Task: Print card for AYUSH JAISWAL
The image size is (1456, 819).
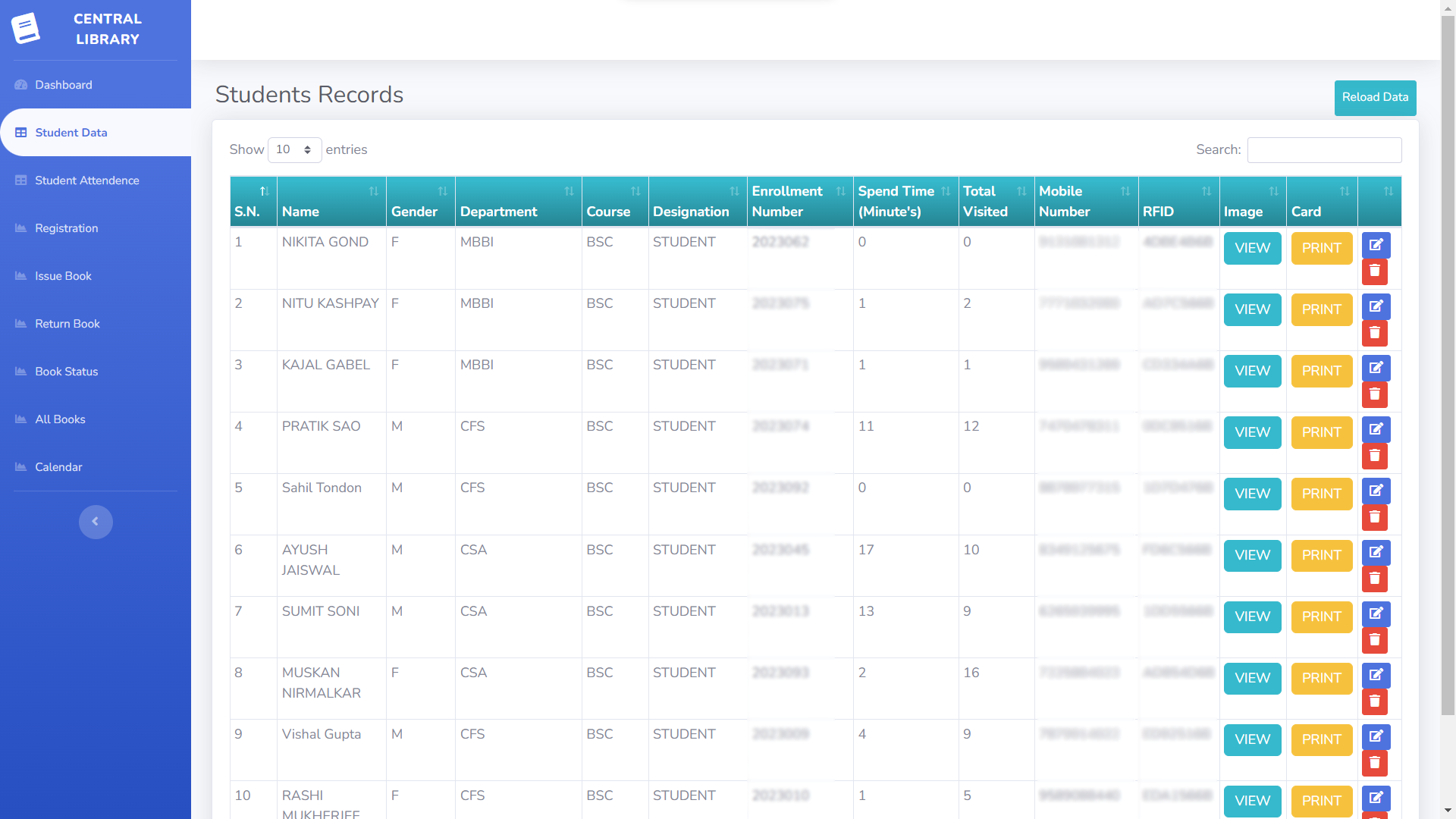Action: [x=1321, y=556]
